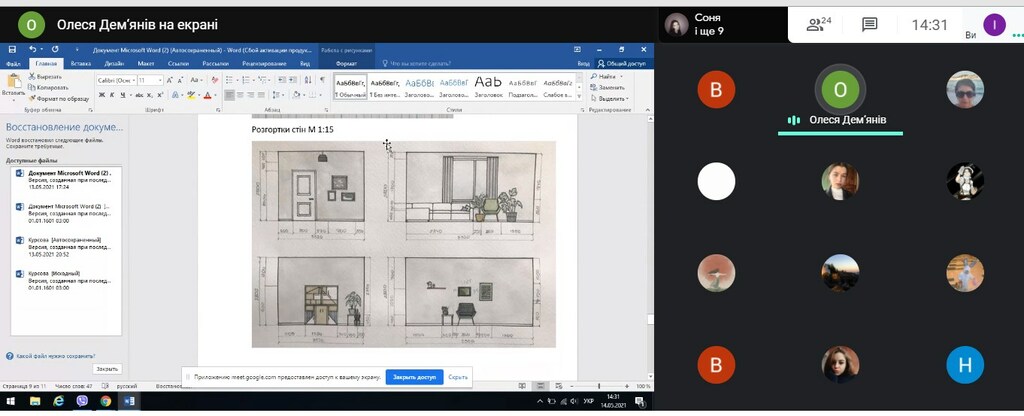Open the font size dropdown showing 11
1024x416 pixels.
(159, 80)
